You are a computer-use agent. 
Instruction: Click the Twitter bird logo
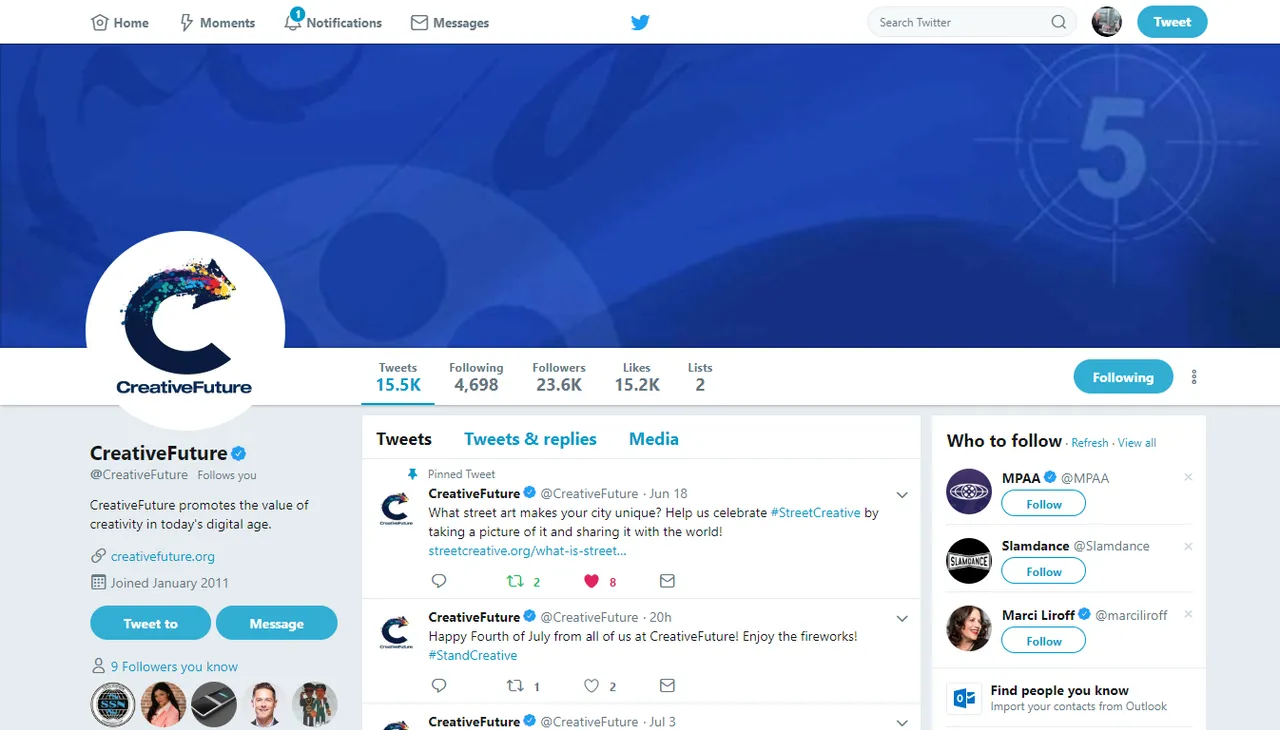(x=640, y=22)
